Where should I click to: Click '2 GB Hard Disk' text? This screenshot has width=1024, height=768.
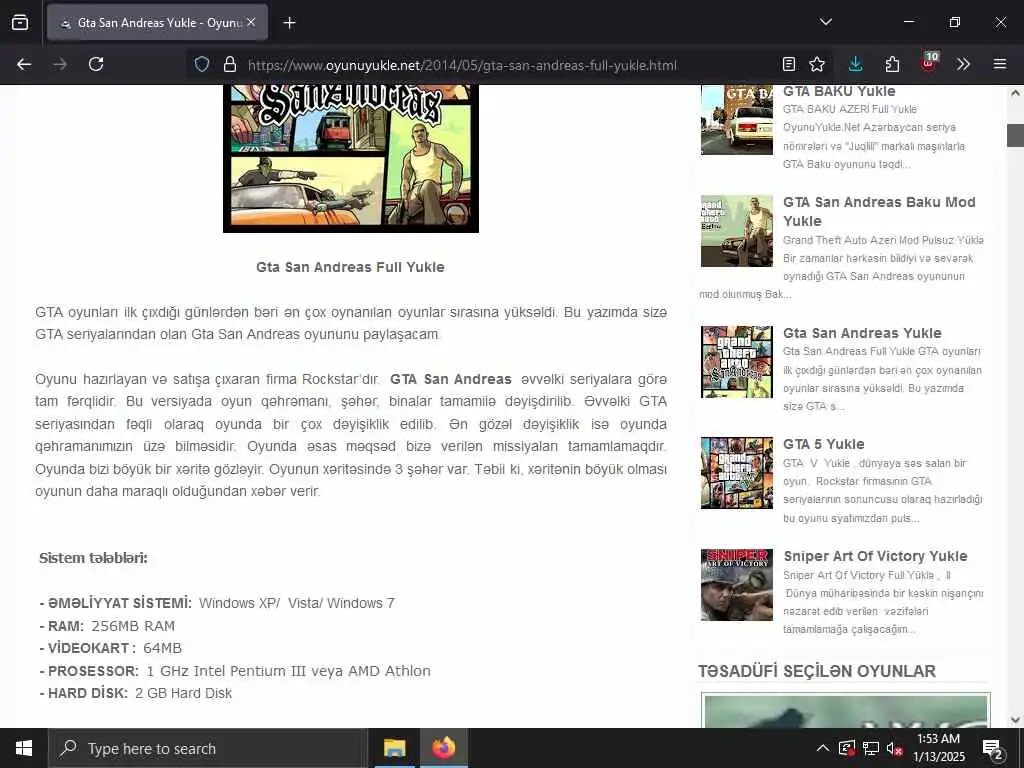click(184, 694)
